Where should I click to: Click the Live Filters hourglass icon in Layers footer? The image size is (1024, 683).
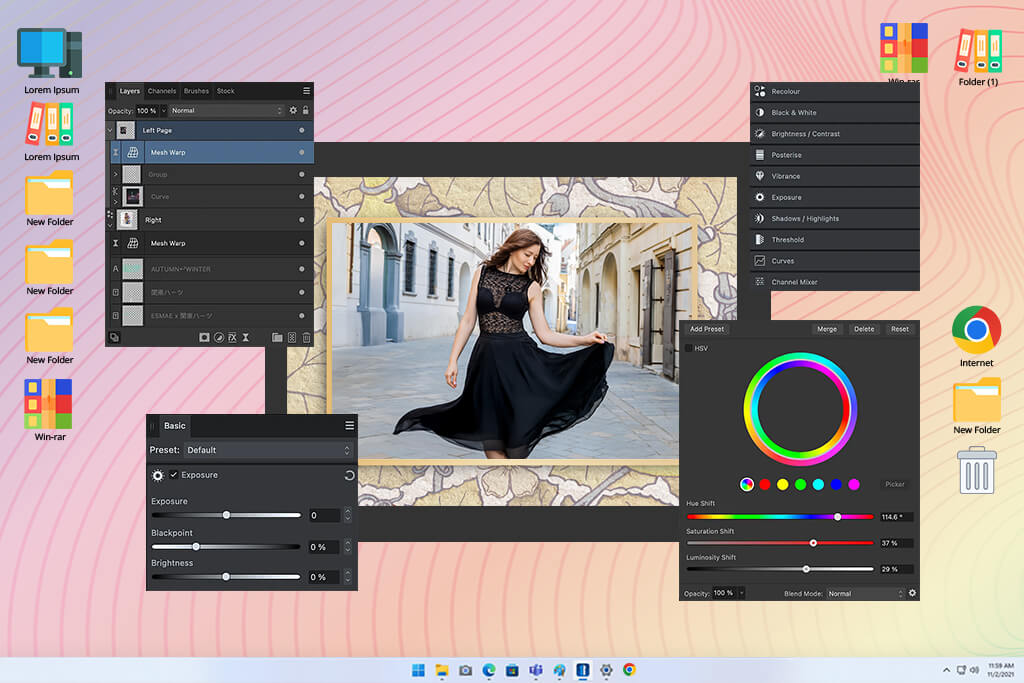(x=246, y=338)
